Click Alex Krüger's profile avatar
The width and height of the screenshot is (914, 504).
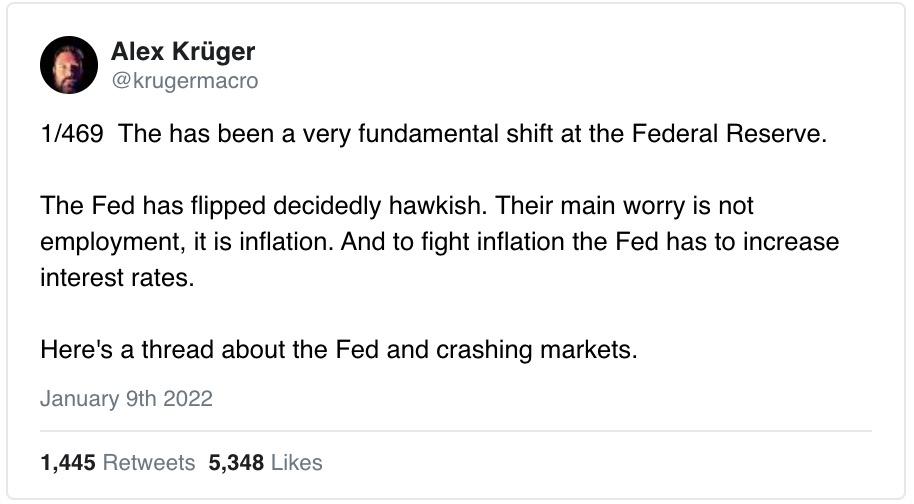click(69, 66)
